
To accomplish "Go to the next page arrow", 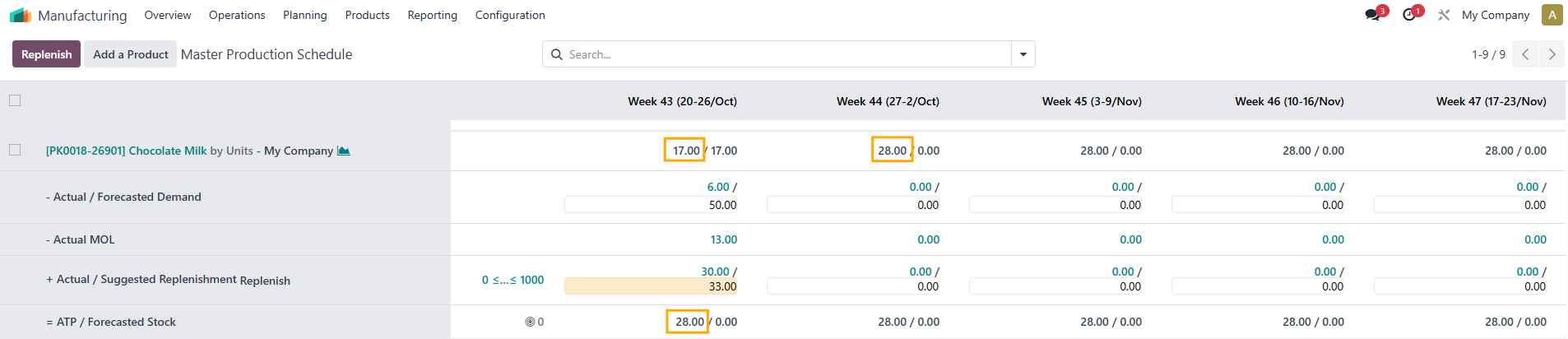I will click(x=1552, y=54).
